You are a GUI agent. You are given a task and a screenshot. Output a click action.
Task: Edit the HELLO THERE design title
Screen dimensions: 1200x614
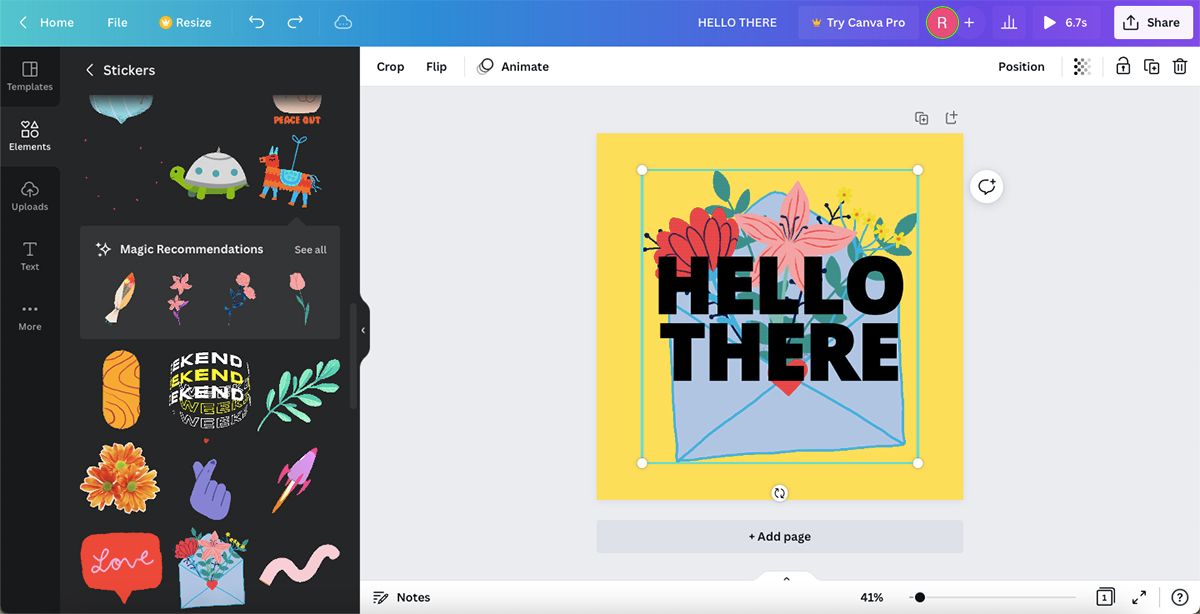(x=737, y=22)
